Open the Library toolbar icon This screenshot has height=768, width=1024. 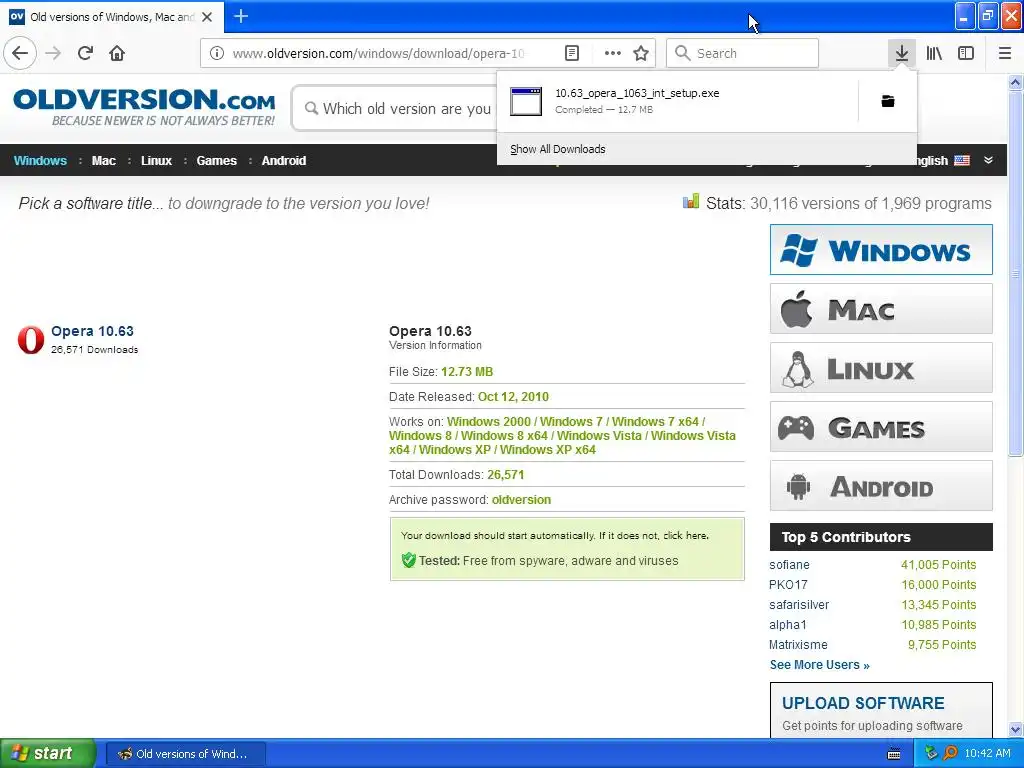[x=934, y=53]
